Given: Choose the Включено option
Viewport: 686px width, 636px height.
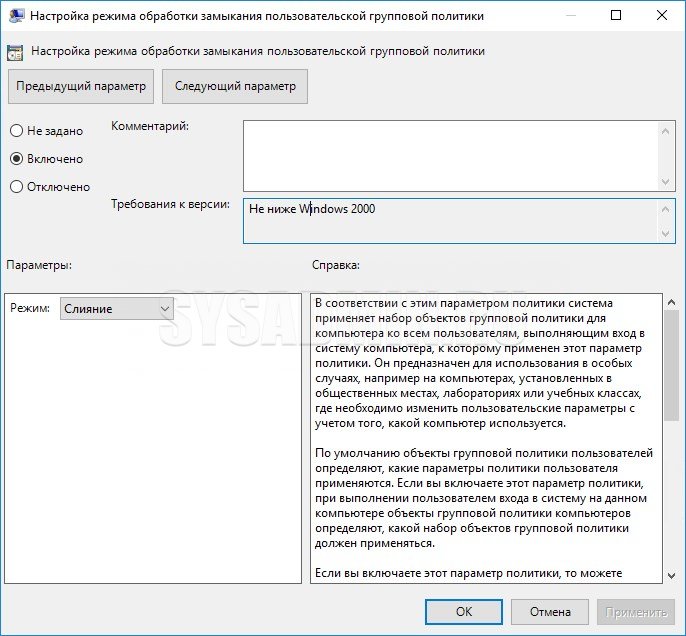Looking at the screenshot, I should click(x=16, y=159).
